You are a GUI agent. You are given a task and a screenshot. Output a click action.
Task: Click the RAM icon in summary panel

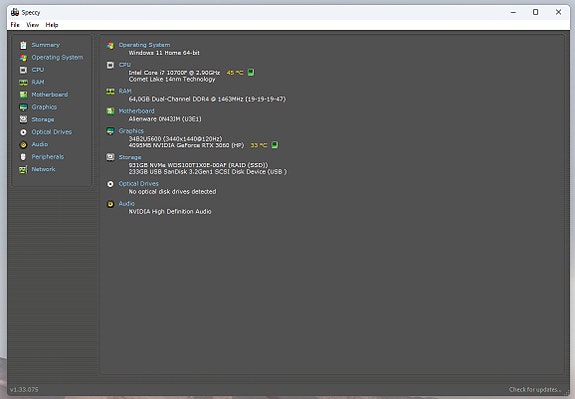[x=110, y=91]
